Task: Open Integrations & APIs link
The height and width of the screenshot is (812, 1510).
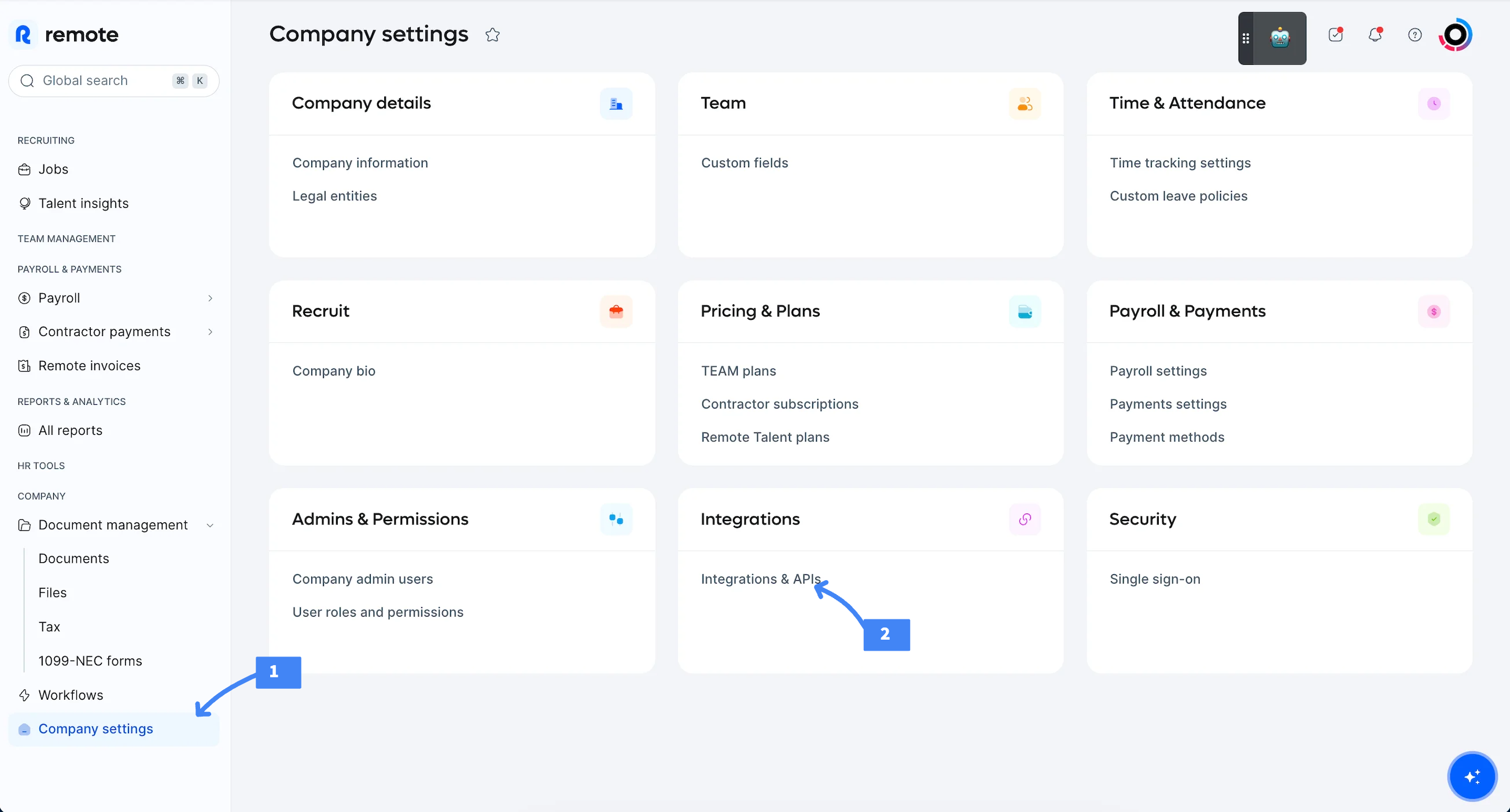Action: click(760, 579)
